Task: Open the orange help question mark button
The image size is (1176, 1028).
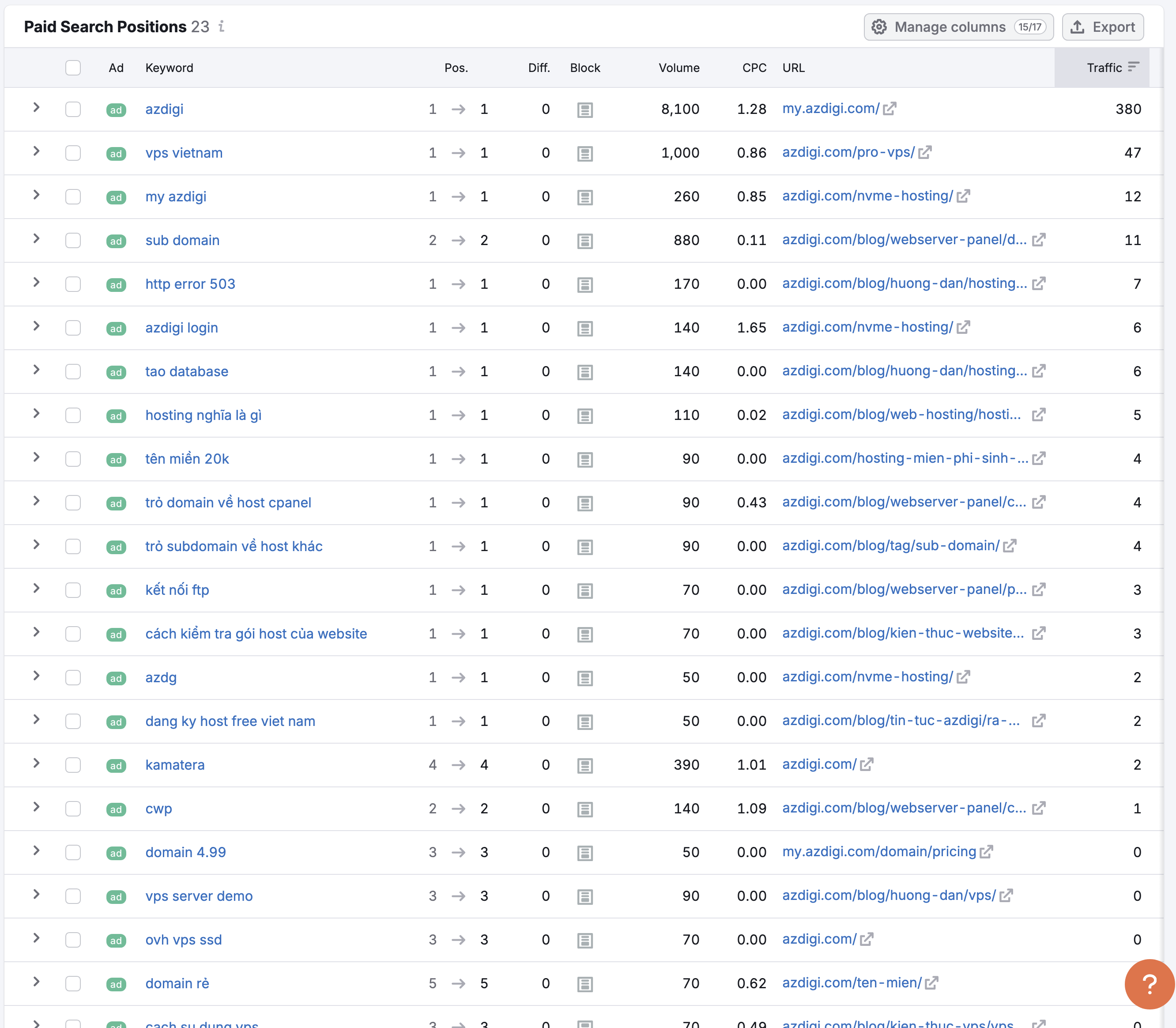Action: coord(1150,984)
